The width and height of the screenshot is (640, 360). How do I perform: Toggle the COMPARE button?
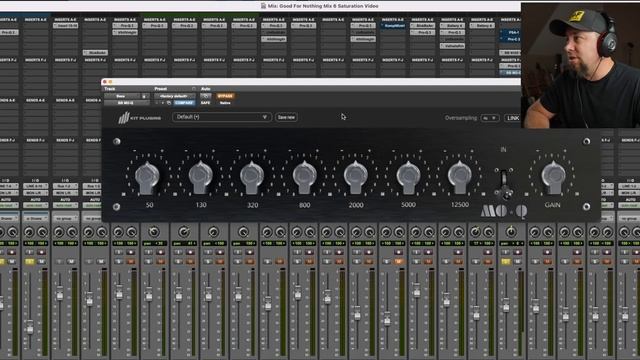click(x=184, y=103)
